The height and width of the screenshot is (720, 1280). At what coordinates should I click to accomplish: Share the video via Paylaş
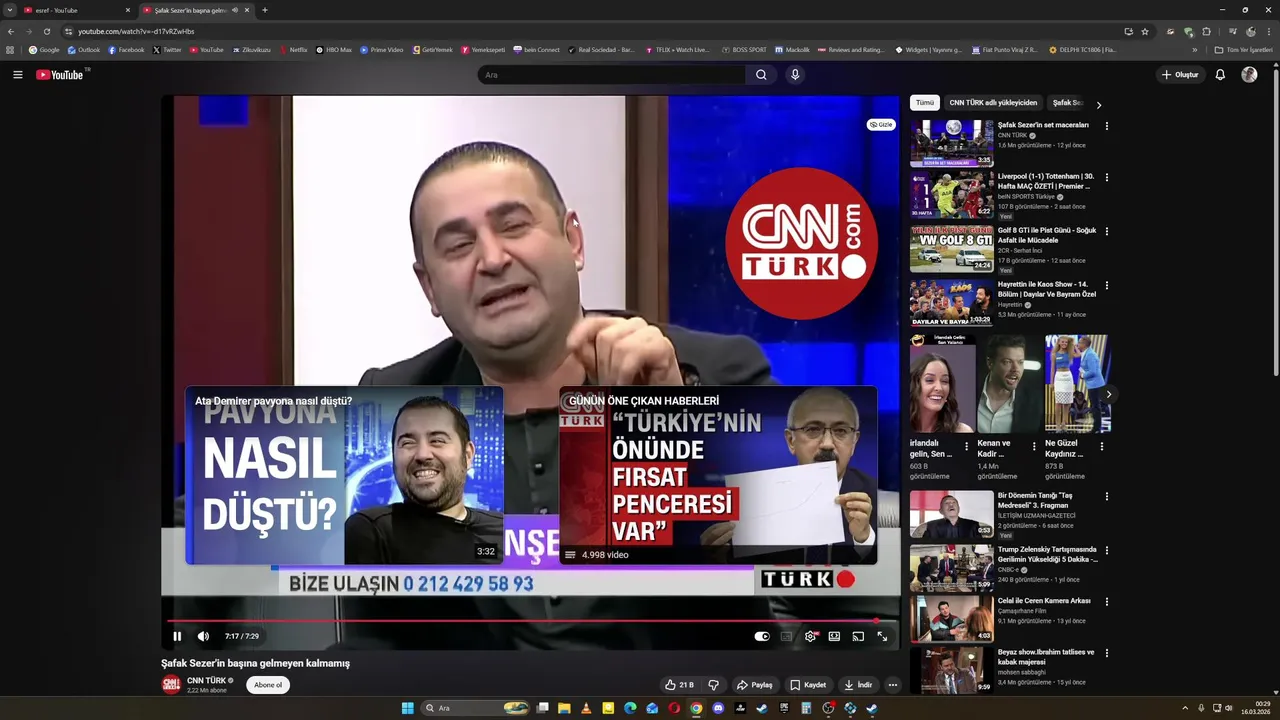click(754, 685)
